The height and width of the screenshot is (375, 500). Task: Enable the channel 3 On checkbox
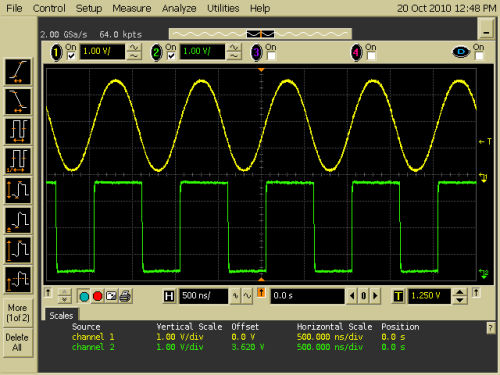point(271,56)
